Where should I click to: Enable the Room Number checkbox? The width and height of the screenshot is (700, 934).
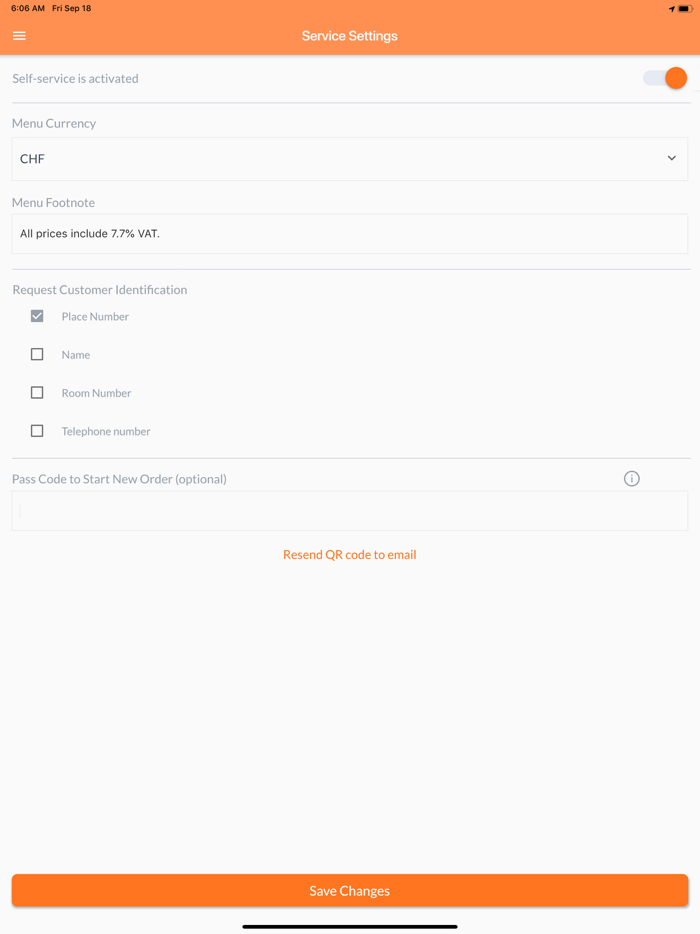pos(37,392)
